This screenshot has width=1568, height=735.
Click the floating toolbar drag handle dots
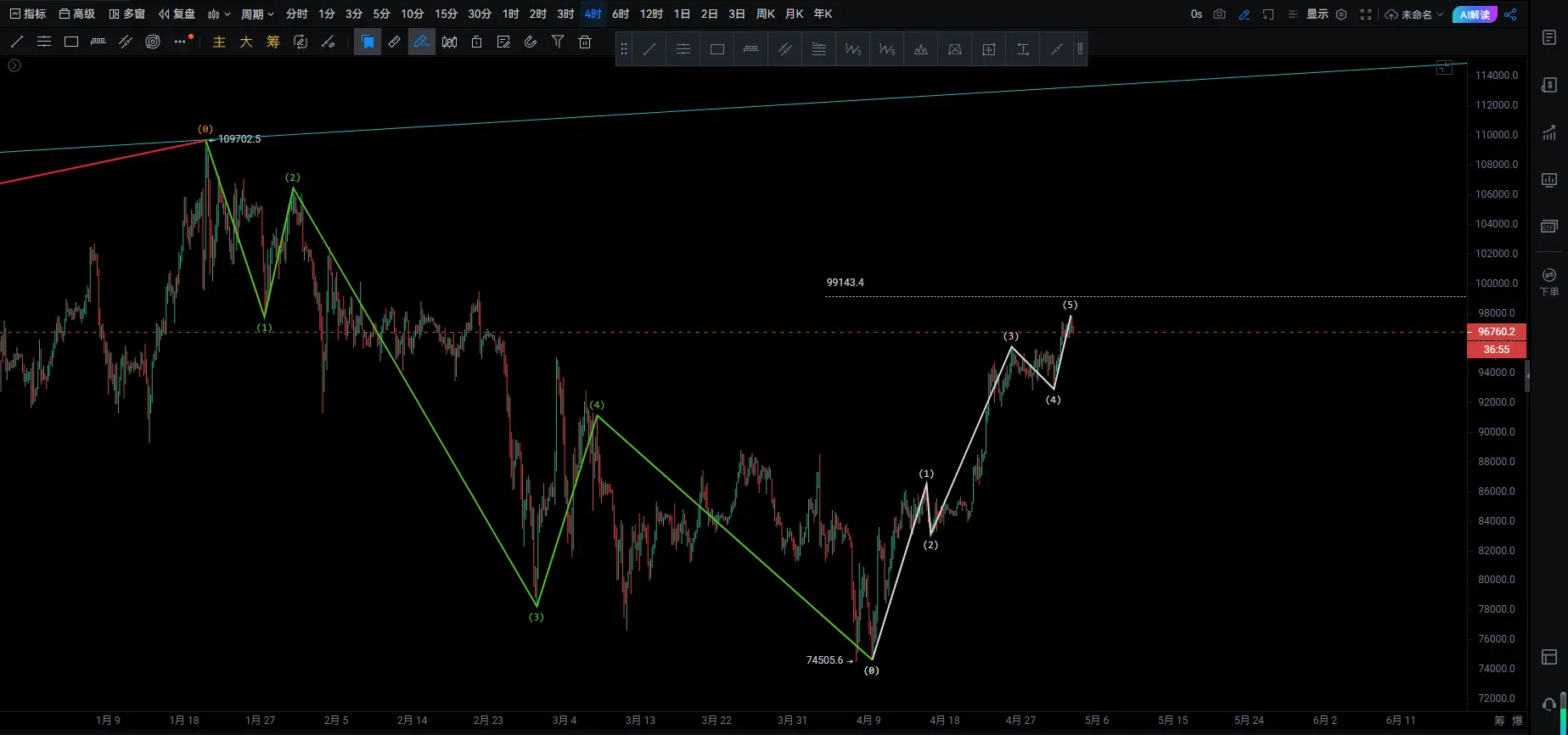click(x=624, y=49)
